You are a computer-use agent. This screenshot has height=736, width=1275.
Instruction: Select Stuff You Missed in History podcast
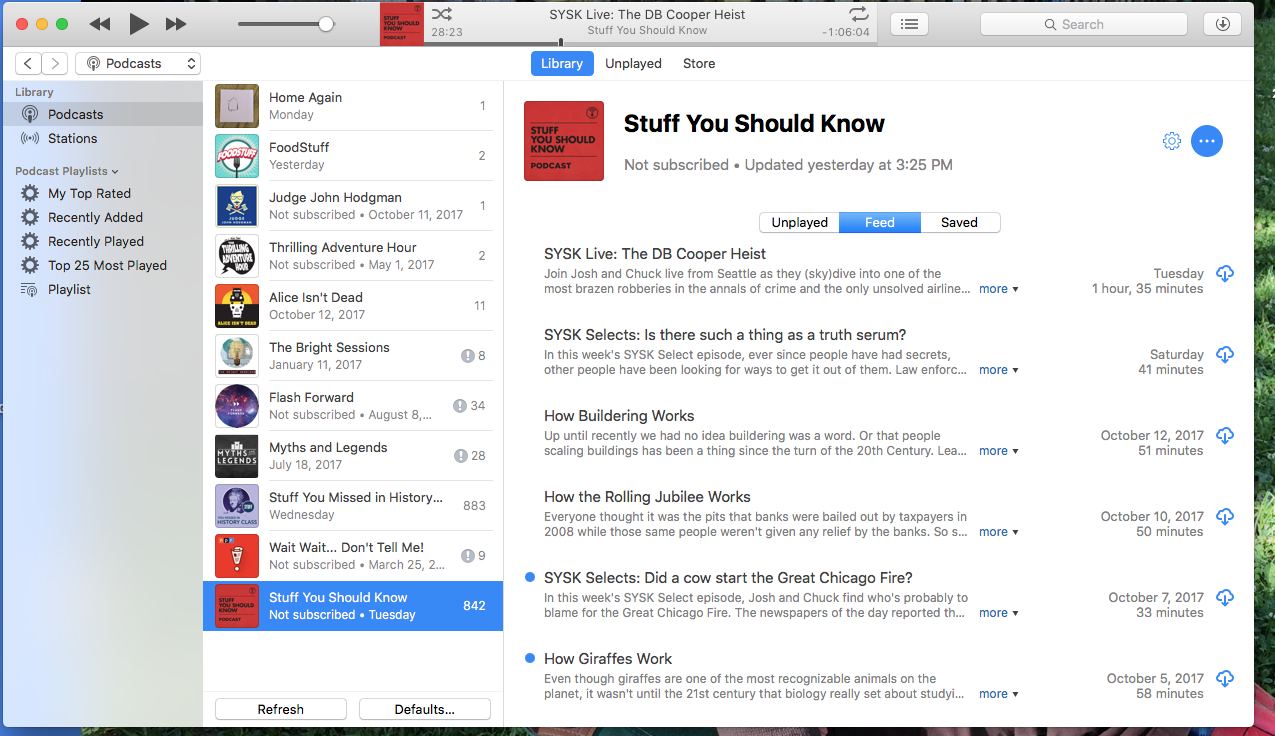click(x=353, y=506)
